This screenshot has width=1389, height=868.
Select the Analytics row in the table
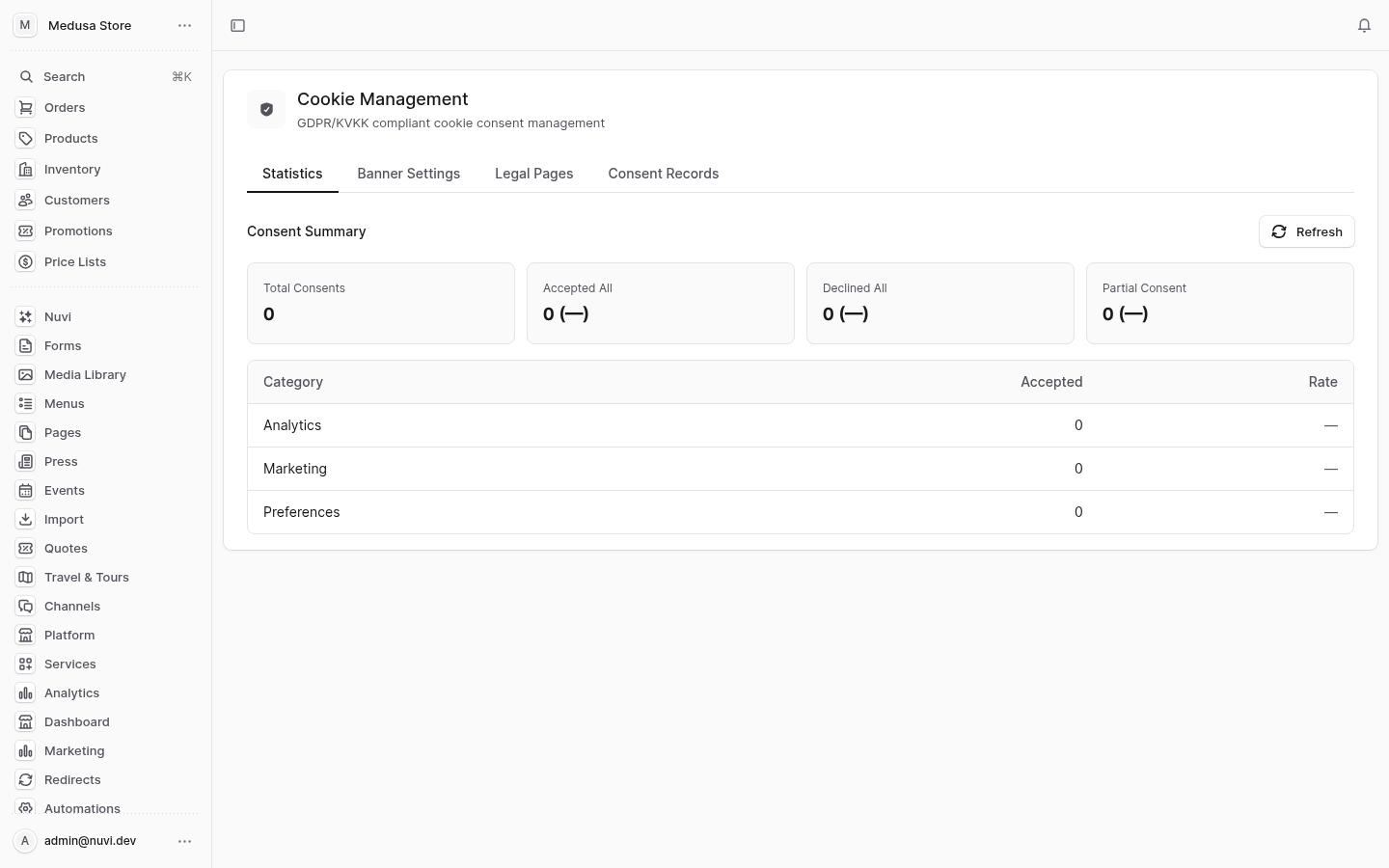tap(801, 425)
